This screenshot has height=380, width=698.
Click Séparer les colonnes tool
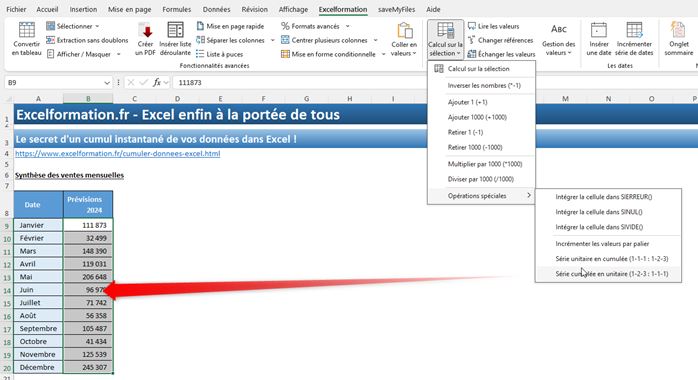231,40
